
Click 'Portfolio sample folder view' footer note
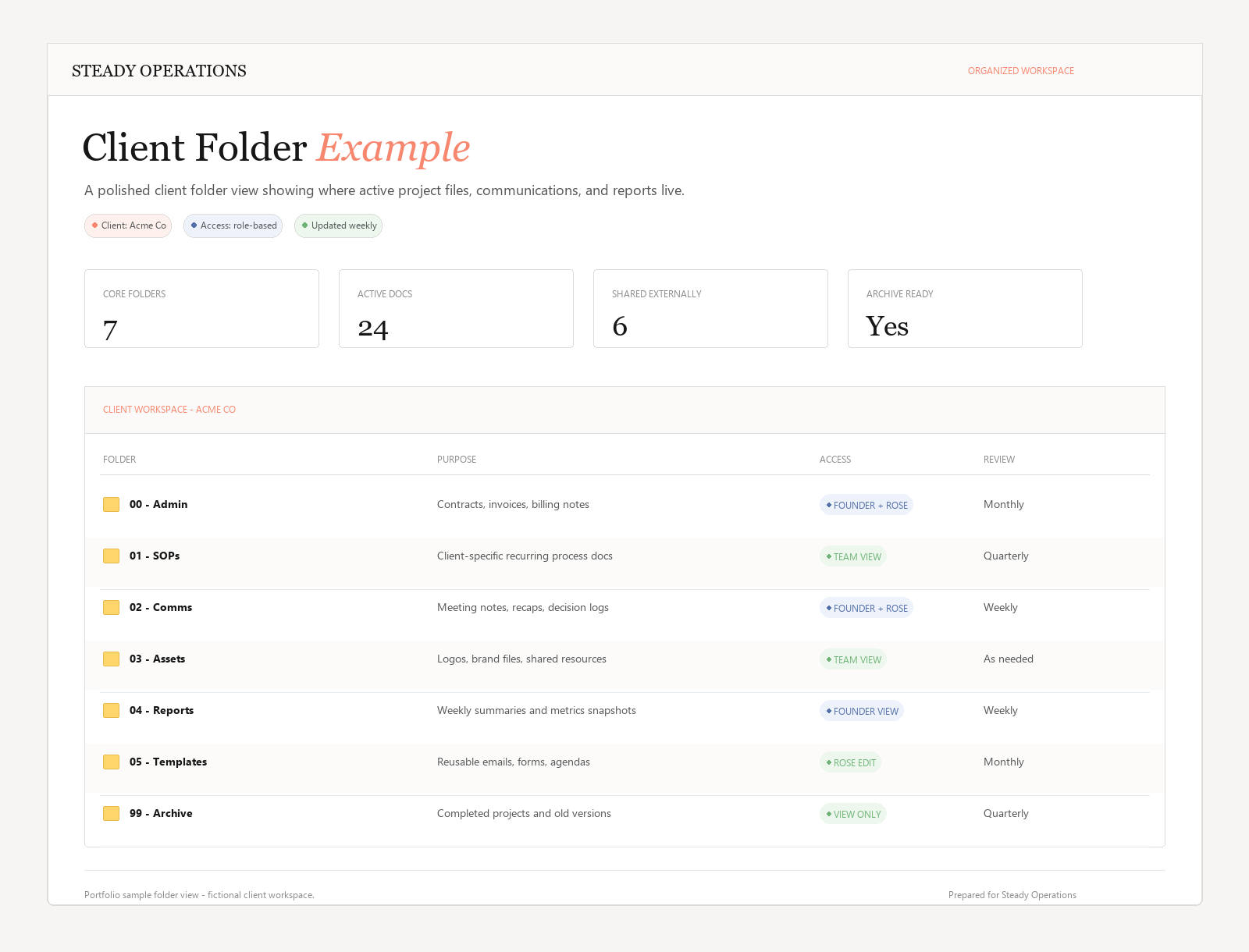(199, 895)
